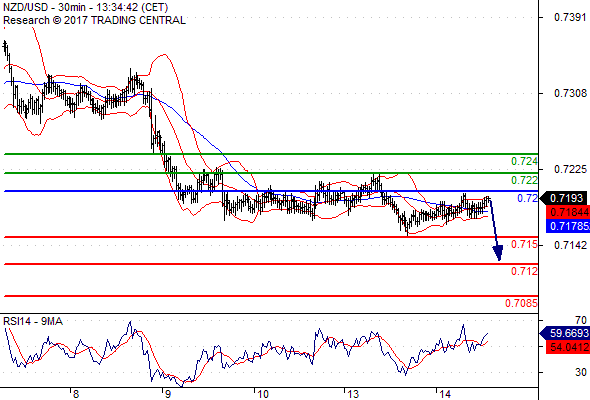
Task: Click the green 0.722 resistance level label
Action: [524, 180]
